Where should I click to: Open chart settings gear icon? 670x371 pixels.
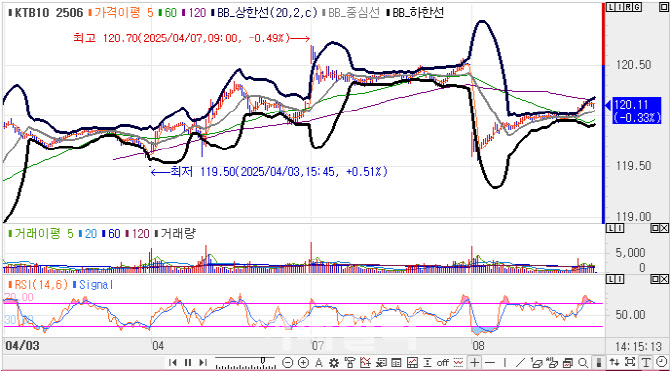coord(333,362)
